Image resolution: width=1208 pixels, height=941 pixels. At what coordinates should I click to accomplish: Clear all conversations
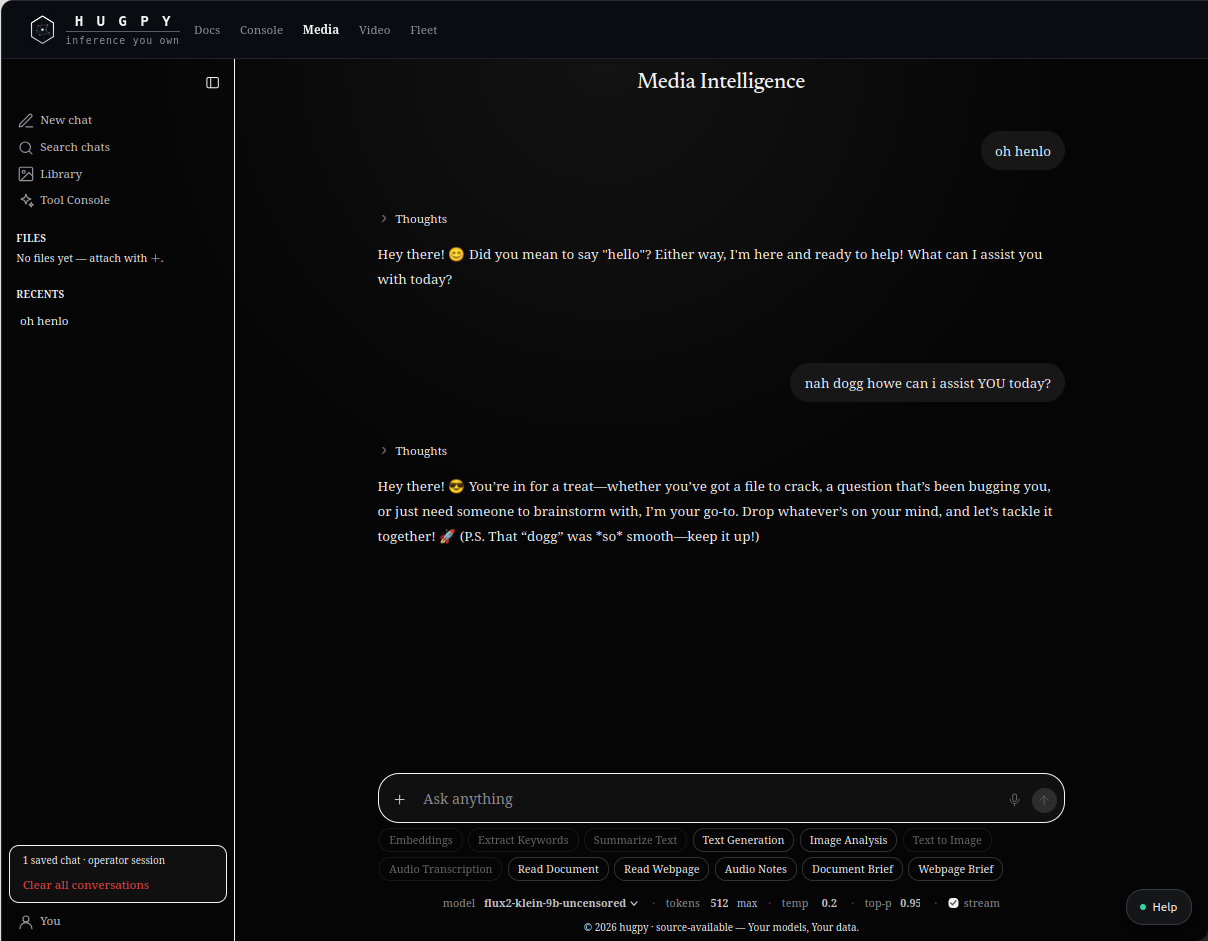pos(86,885)
